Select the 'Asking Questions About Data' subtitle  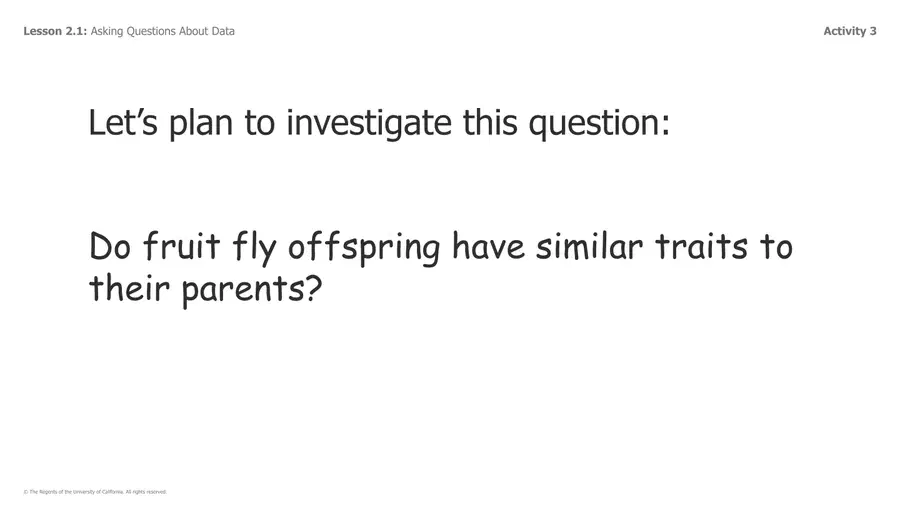[x=162, y=31]
